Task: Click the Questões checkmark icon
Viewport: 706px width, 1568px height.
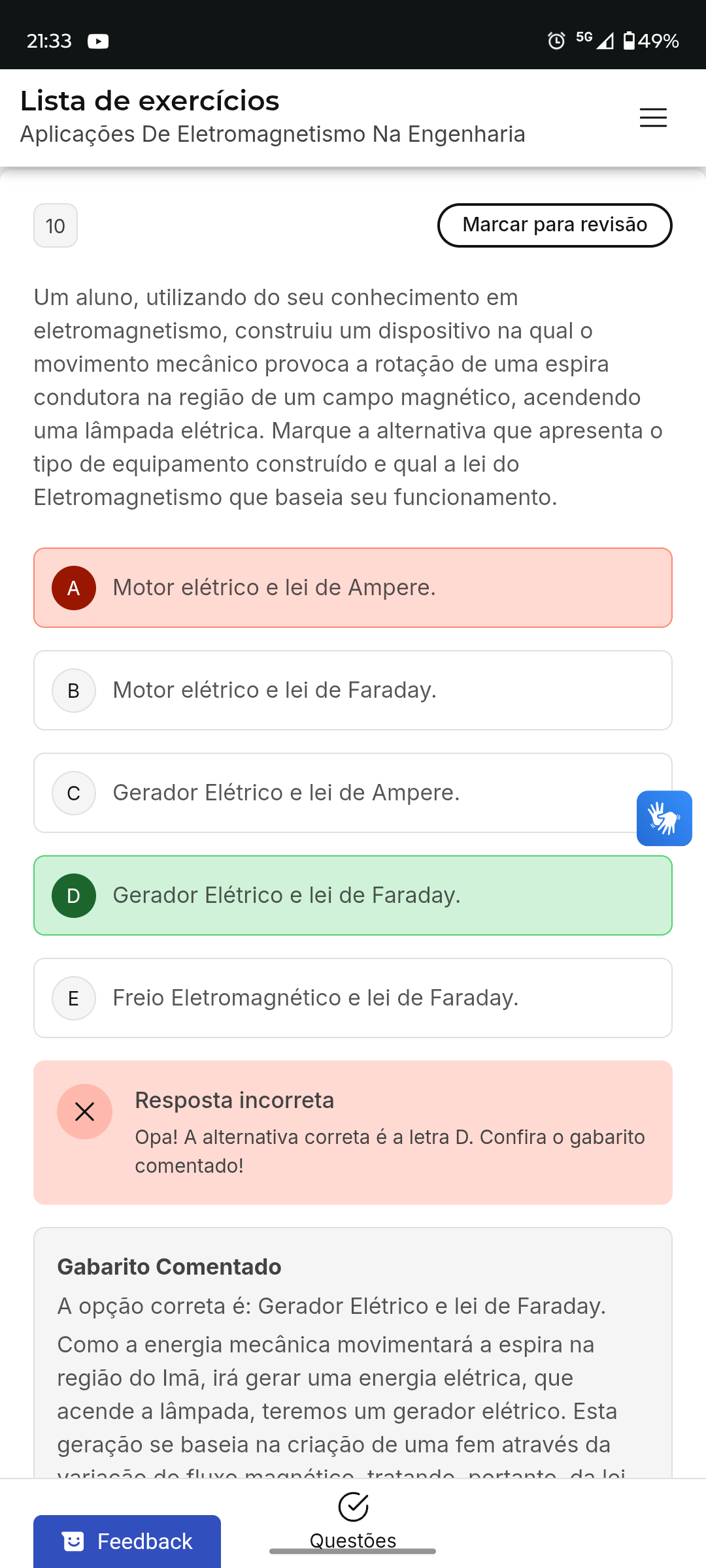Action: pyautogui.click(x=353, y=1507)
